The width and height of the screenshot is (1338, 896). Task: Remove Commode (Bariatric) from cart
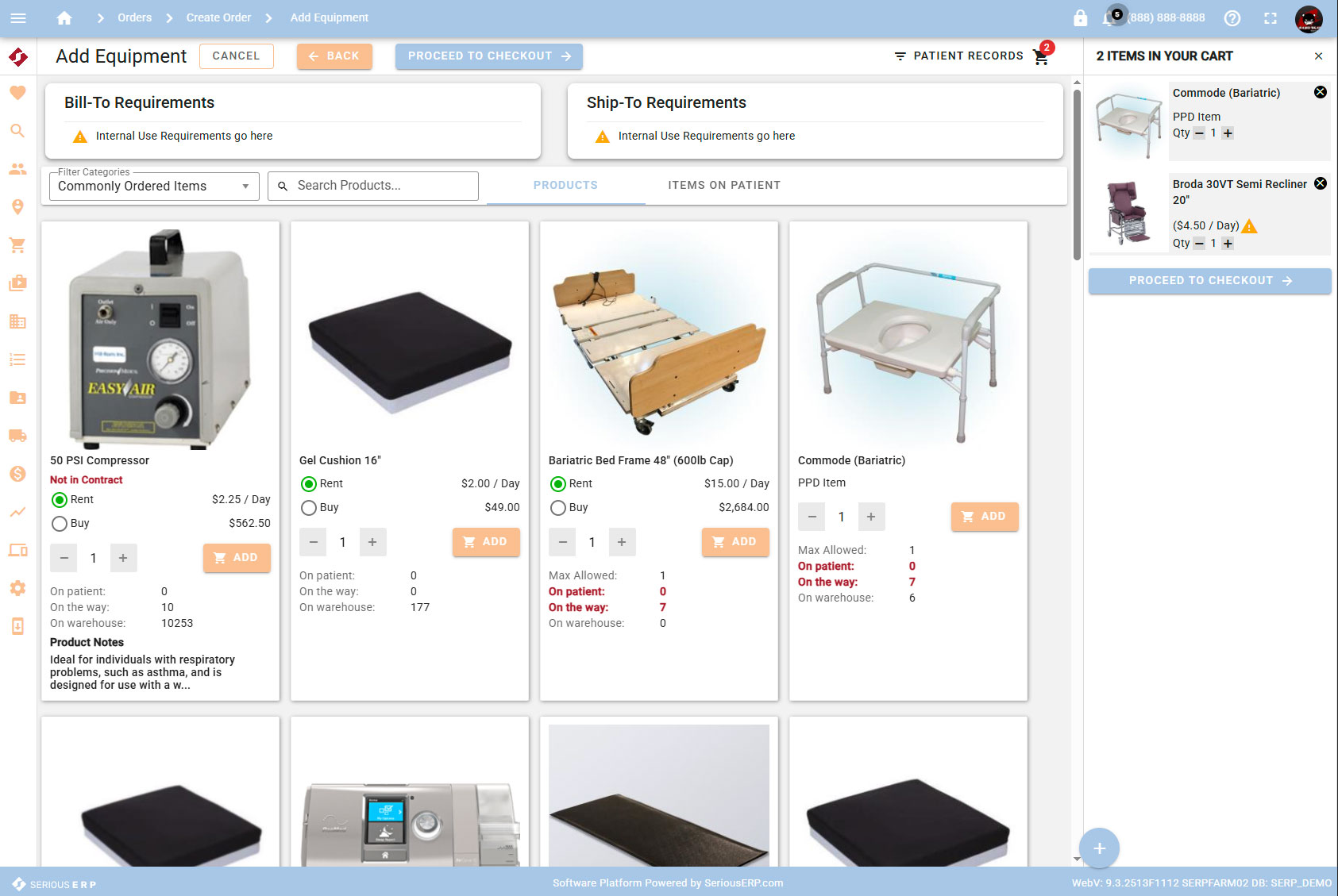click(1320, 92)
